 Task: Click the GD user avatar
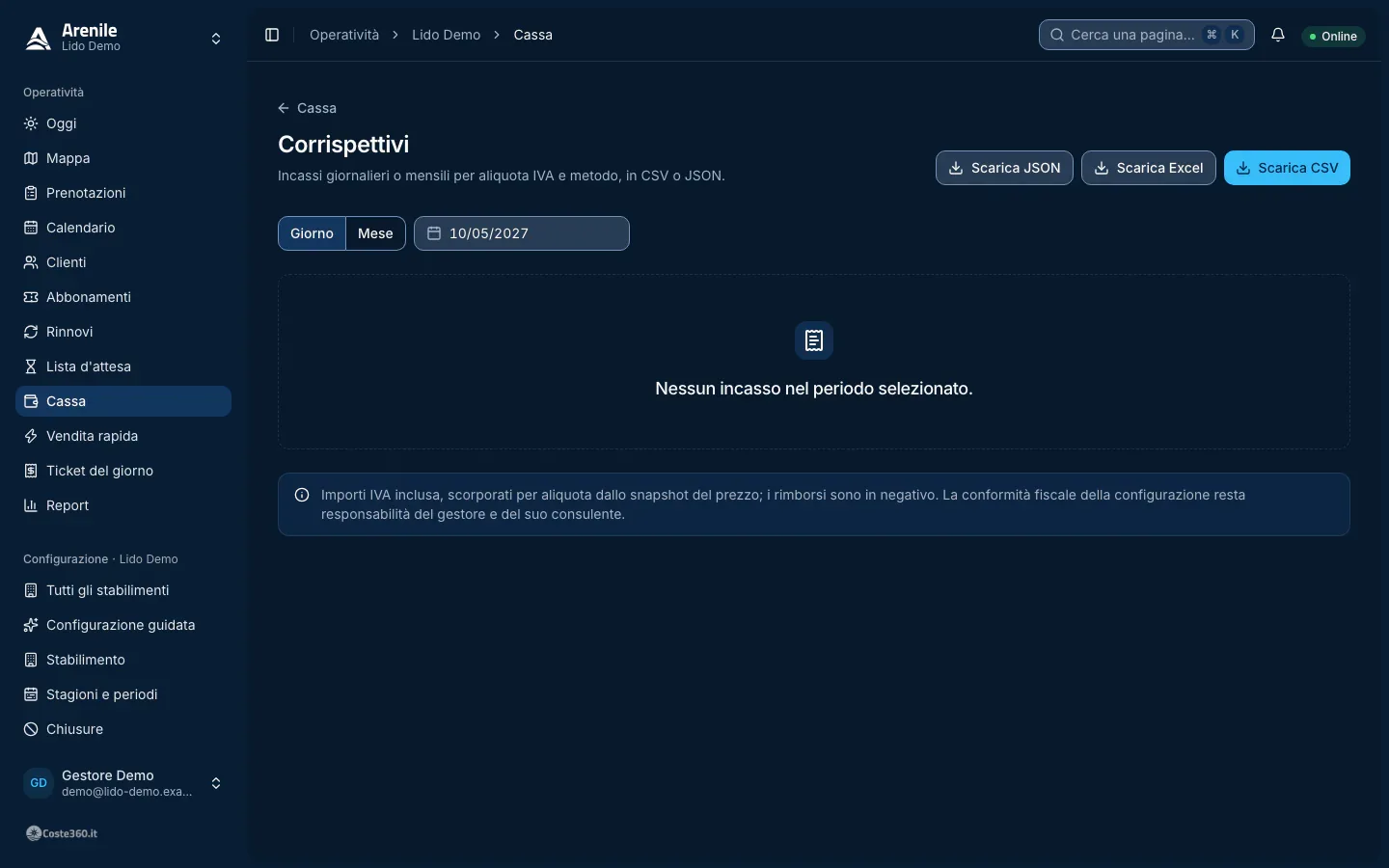tap(39, 783)
